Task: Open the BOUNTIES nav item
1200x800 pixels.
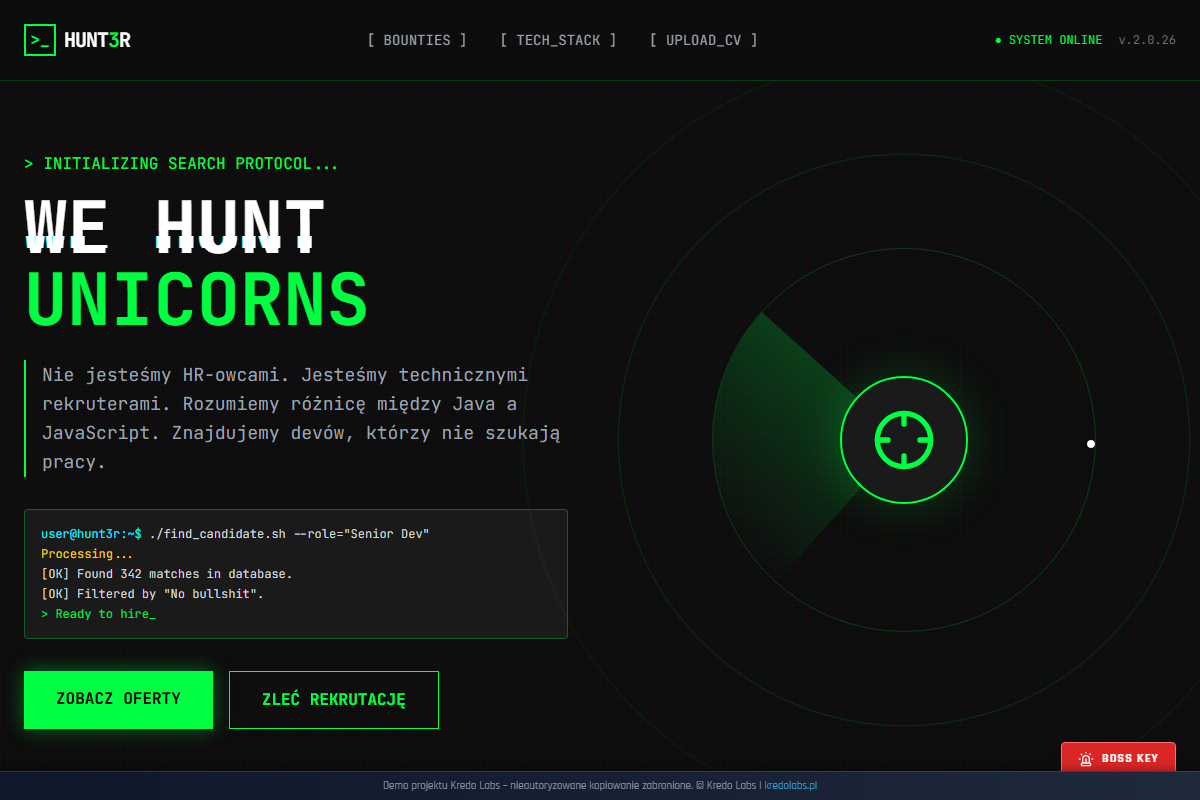Action: pyautogui.click(x=417, y=40)
